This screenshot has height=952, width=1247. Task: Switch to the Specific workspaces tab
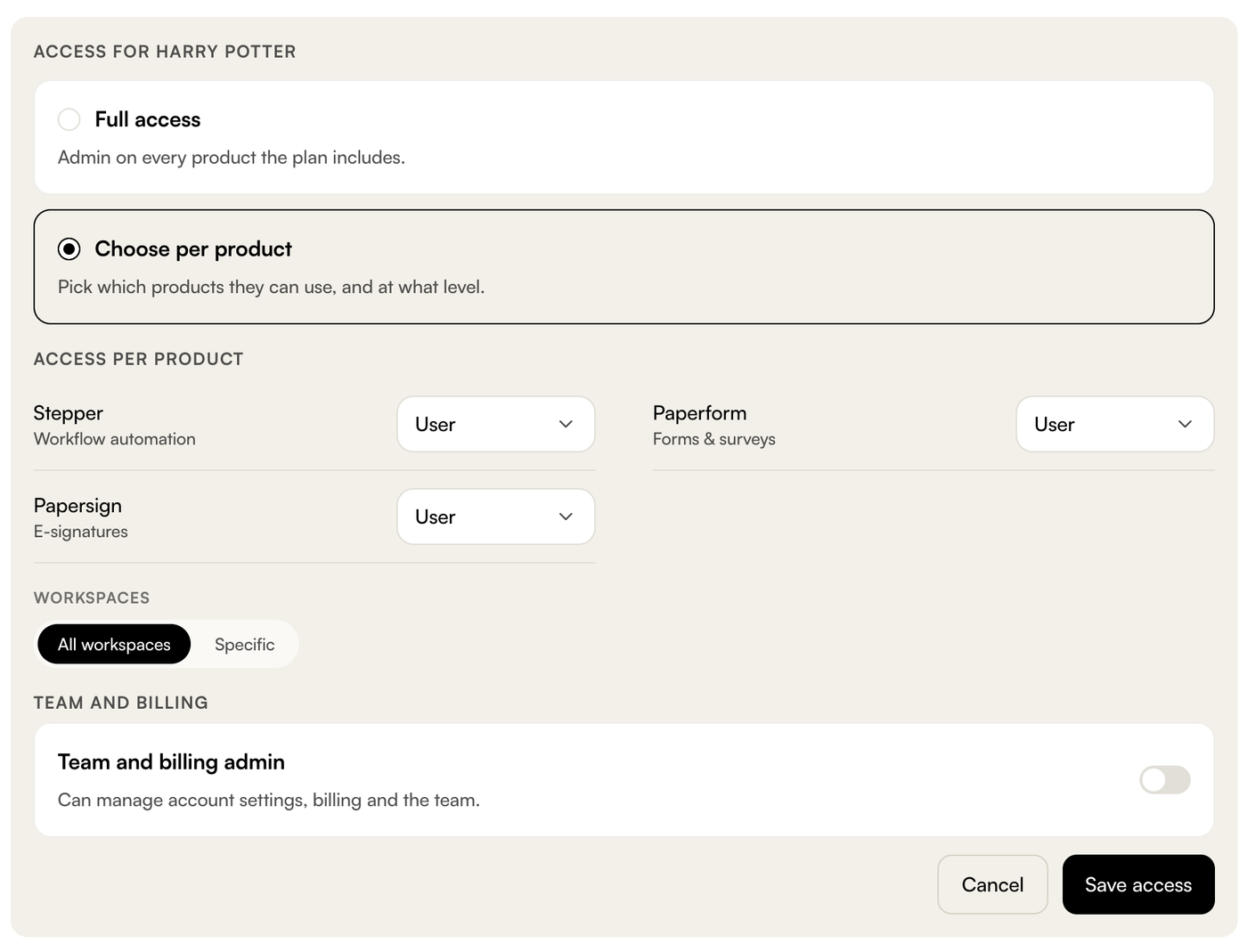tap(245, 644)
